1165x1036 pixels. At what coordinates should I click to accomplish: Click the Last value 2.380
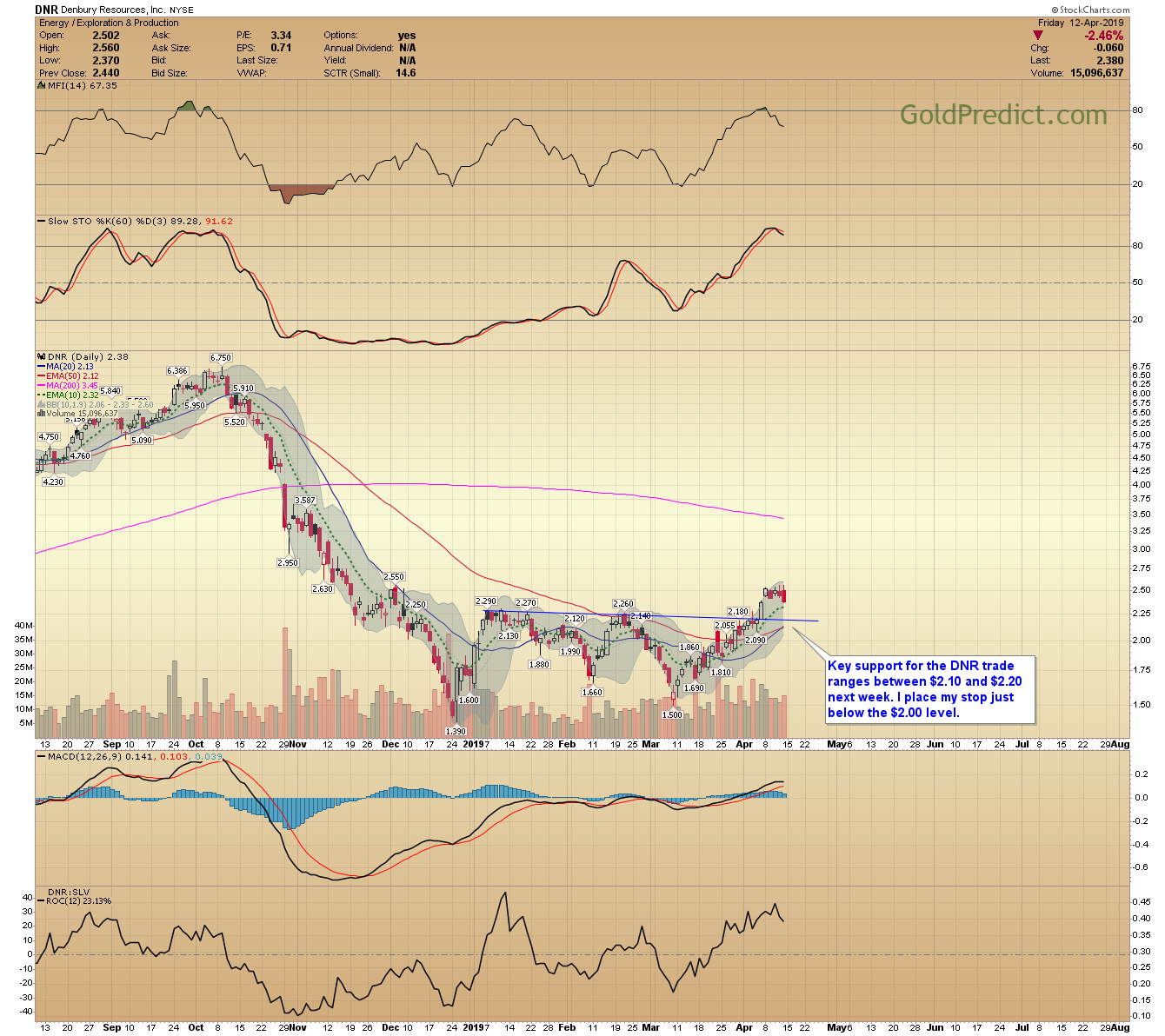(1110, 61)
